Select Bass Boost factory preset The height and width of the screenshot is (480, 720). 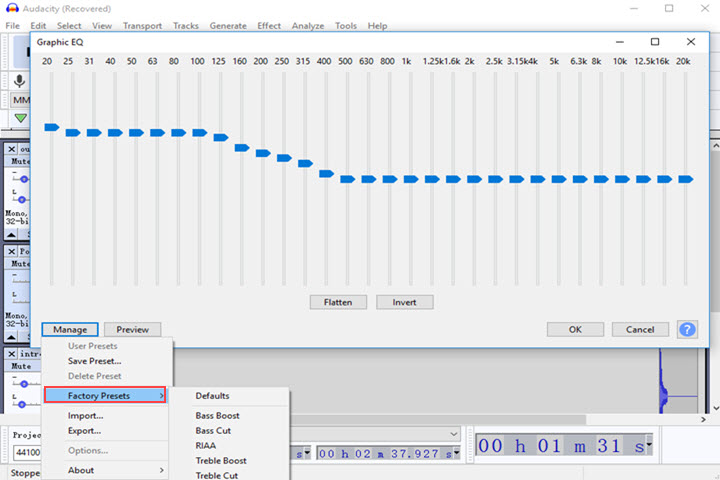click(217, 416)
